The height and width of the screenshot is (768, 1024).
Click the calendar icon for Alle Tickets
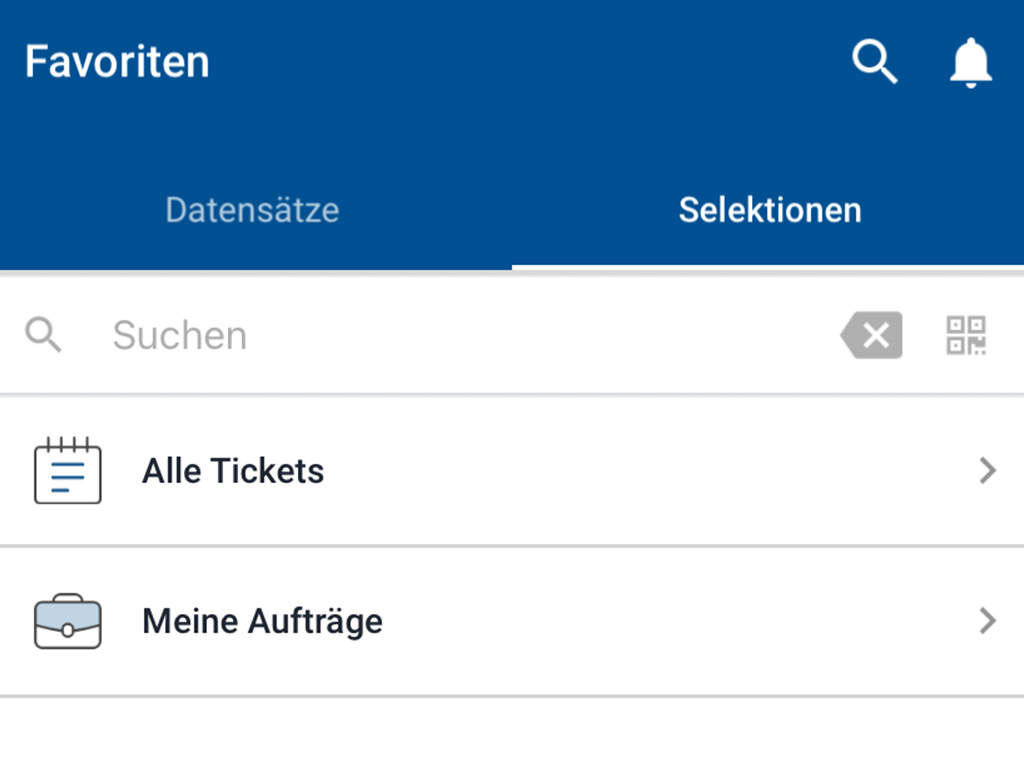coord(68,471)
